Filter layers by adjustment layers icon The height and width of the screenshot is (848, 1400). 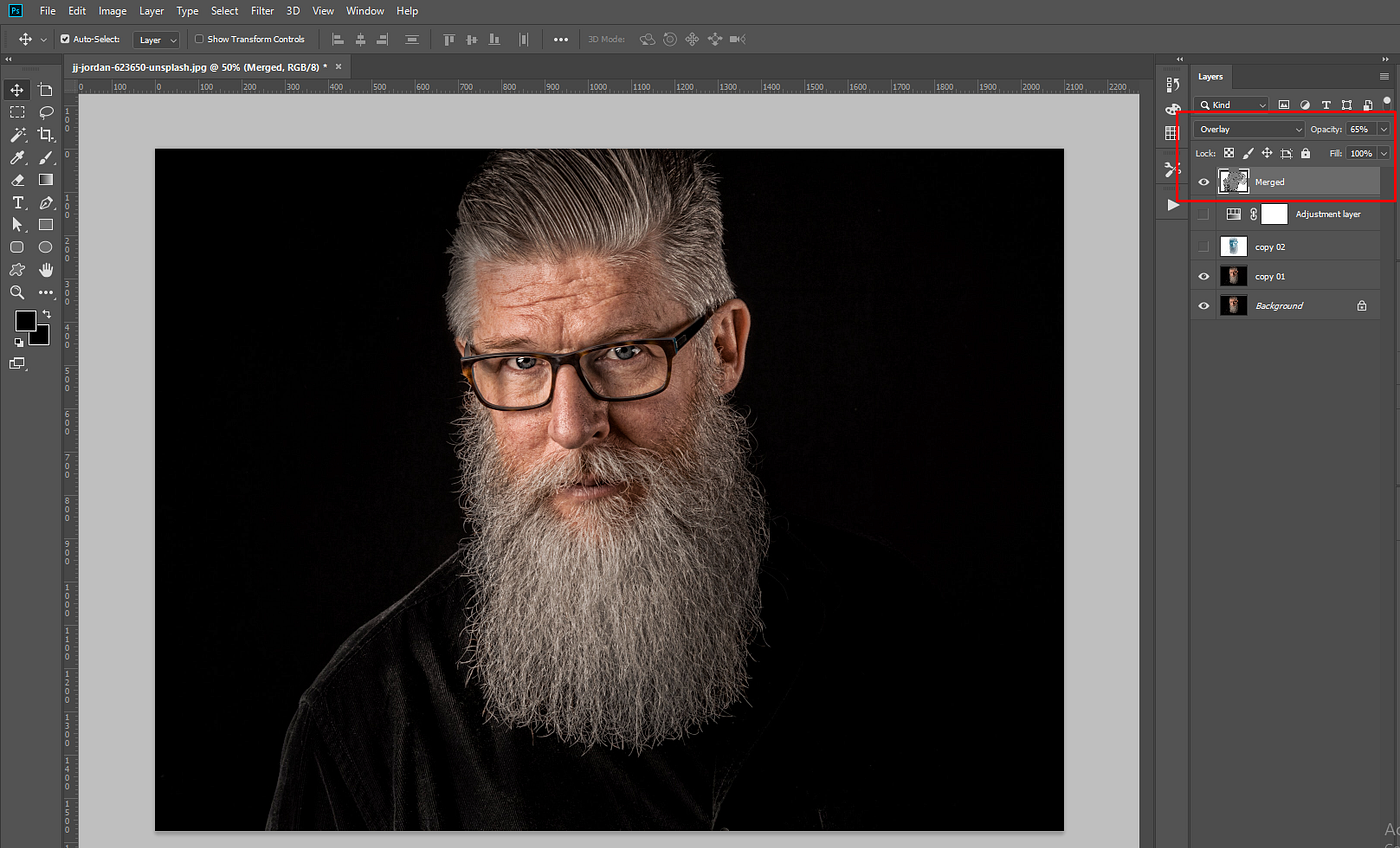[1305, 104]
